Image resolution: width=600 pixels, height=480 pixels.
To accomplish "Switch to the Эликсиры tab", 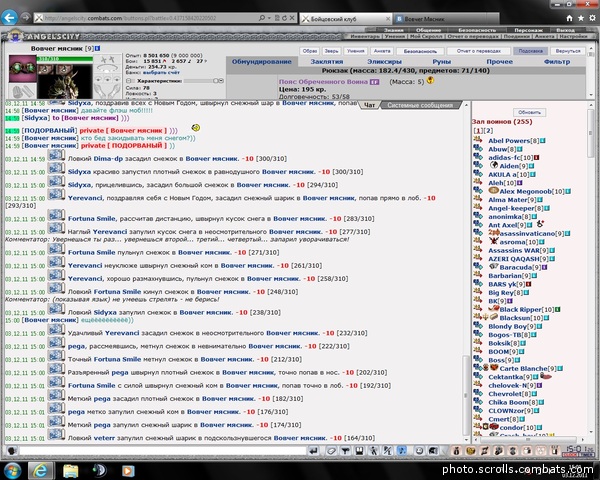I will pyautogui.click(x=384, y=62).
